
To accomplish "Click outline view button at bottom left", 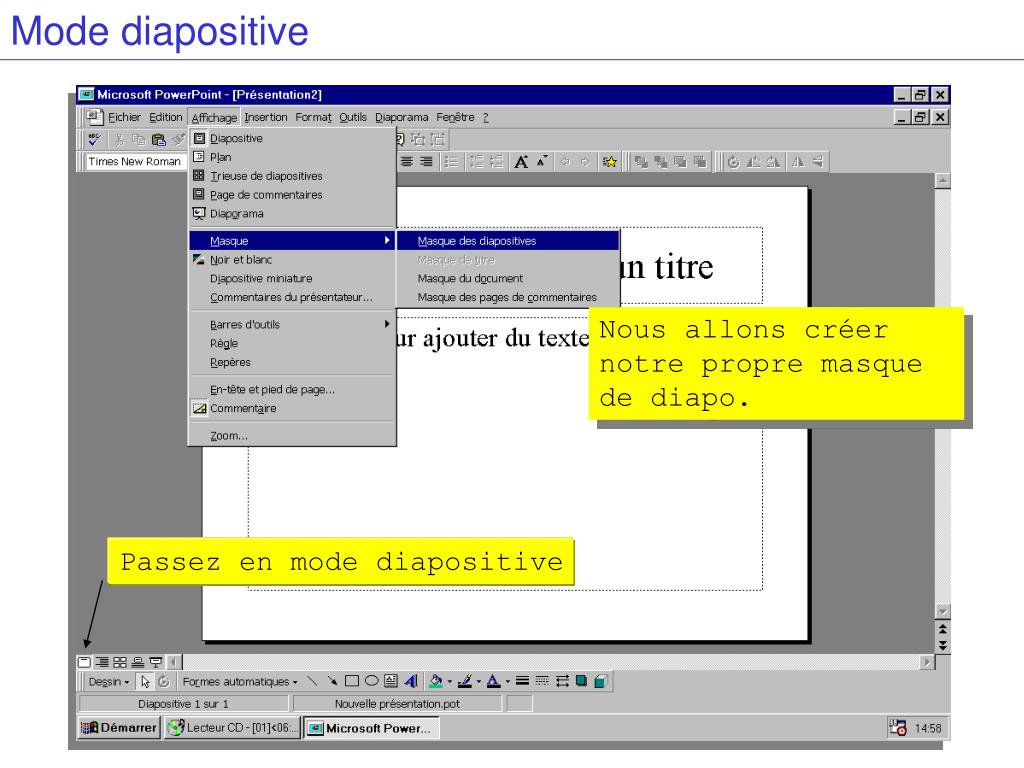I will 103,662.
